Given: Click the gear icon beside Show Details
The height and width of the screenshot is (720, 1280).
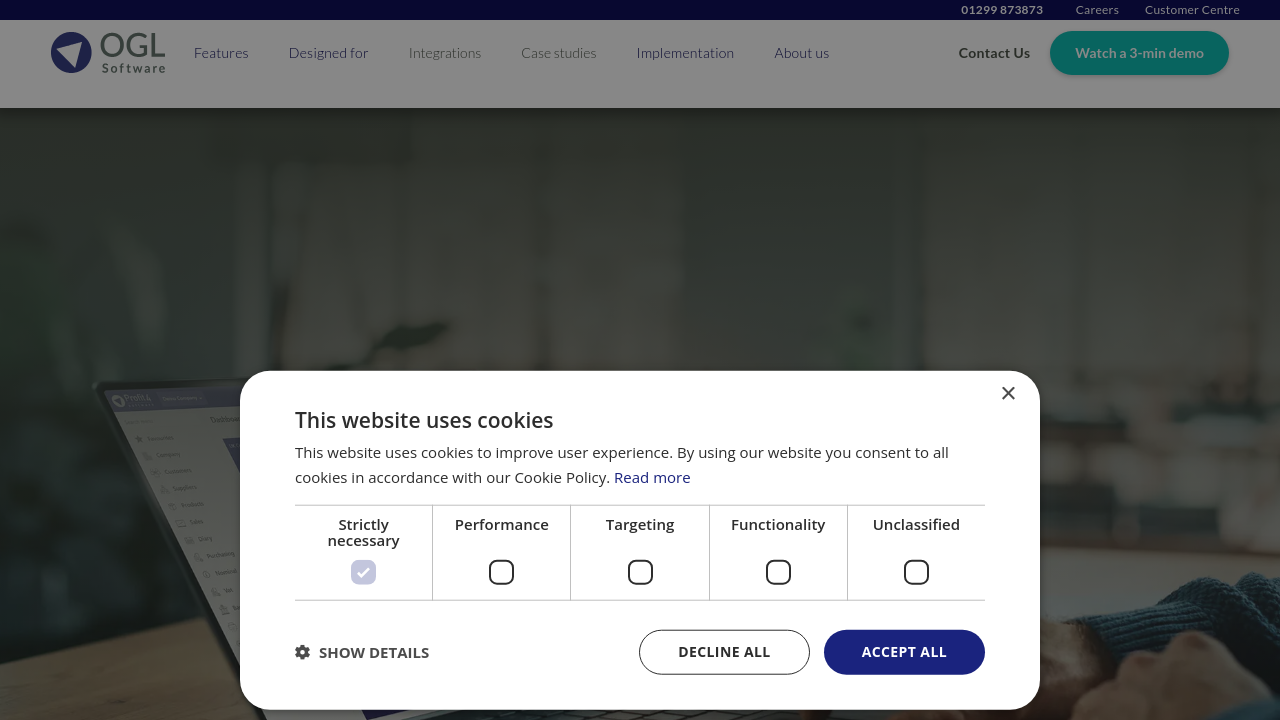Looking at the screenshot, I should 302,652.
